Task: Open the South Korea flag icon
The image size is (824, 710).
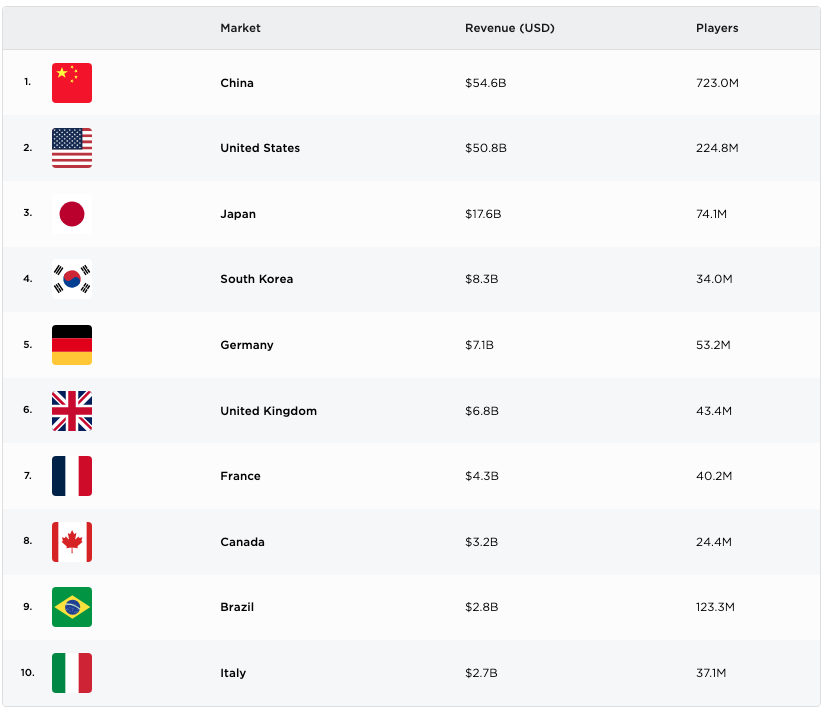Action: [72, 279]
